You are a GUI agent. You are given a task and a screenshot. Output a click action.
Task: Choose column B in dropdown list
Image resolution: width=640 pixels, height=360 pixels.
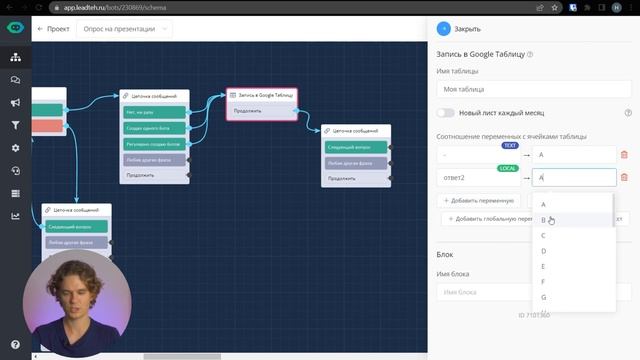tap(573, 220)
